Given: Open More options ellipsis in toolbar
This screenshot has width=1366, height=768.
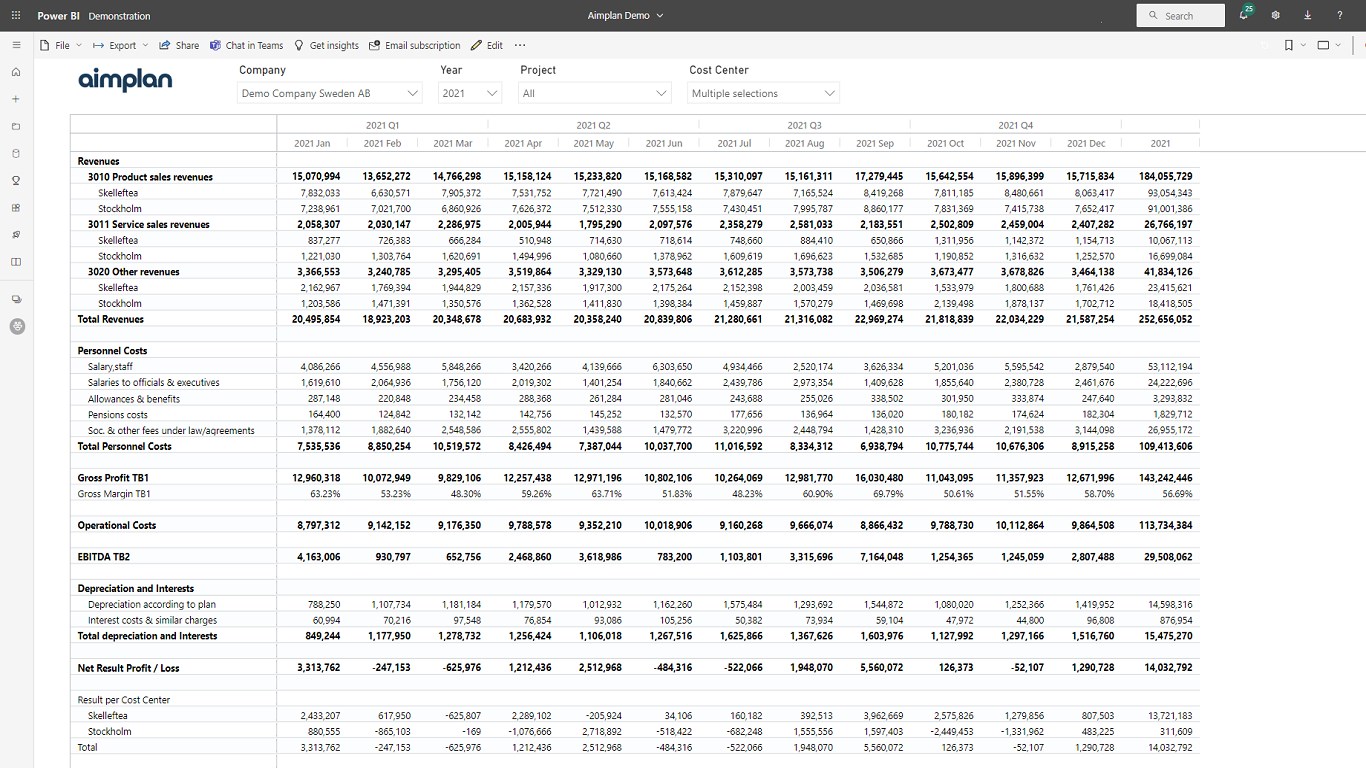Looking at the screenshot, I should coord(520,45).
